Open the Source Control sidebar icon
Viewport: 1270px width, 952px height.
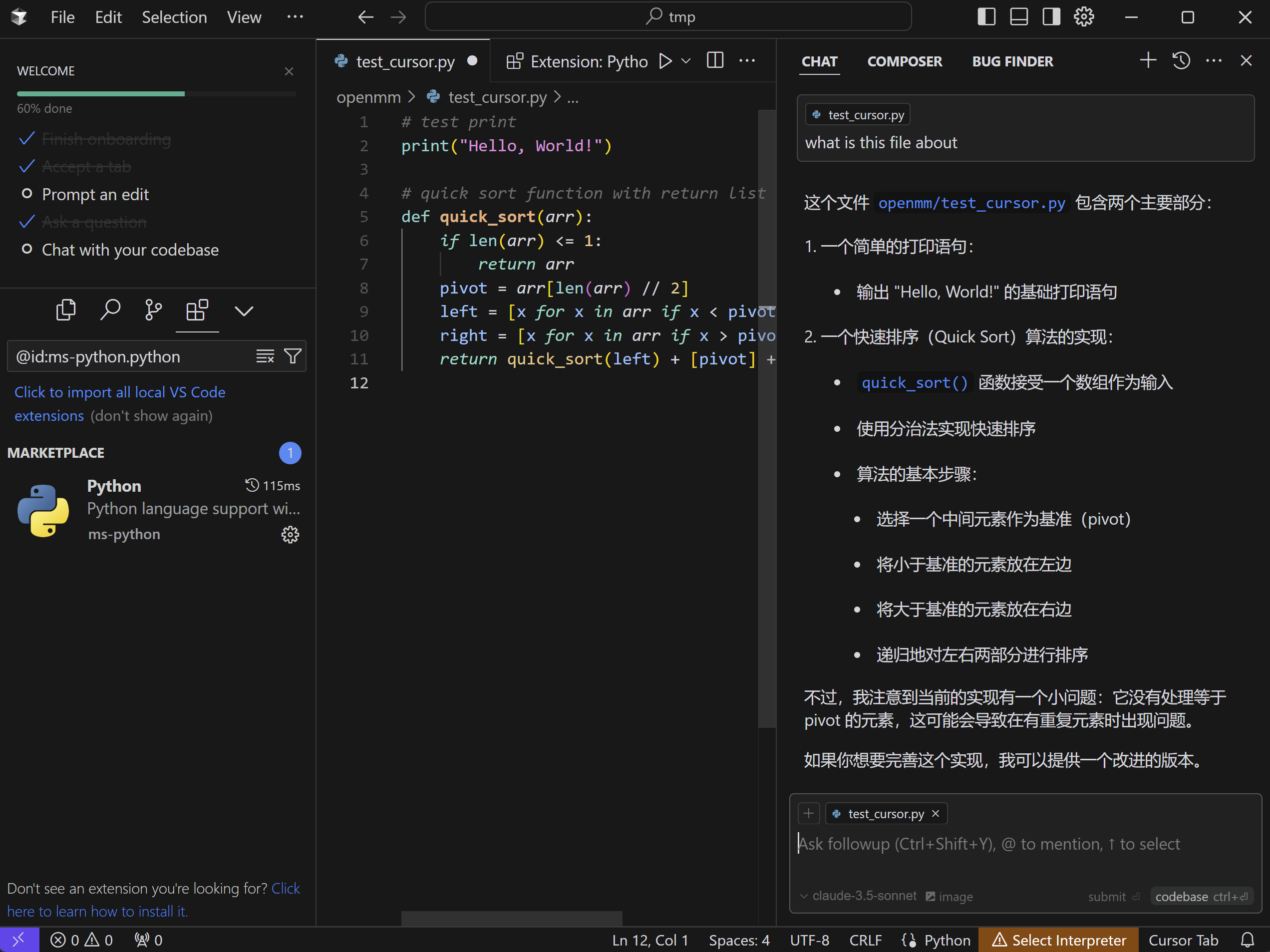153,311
